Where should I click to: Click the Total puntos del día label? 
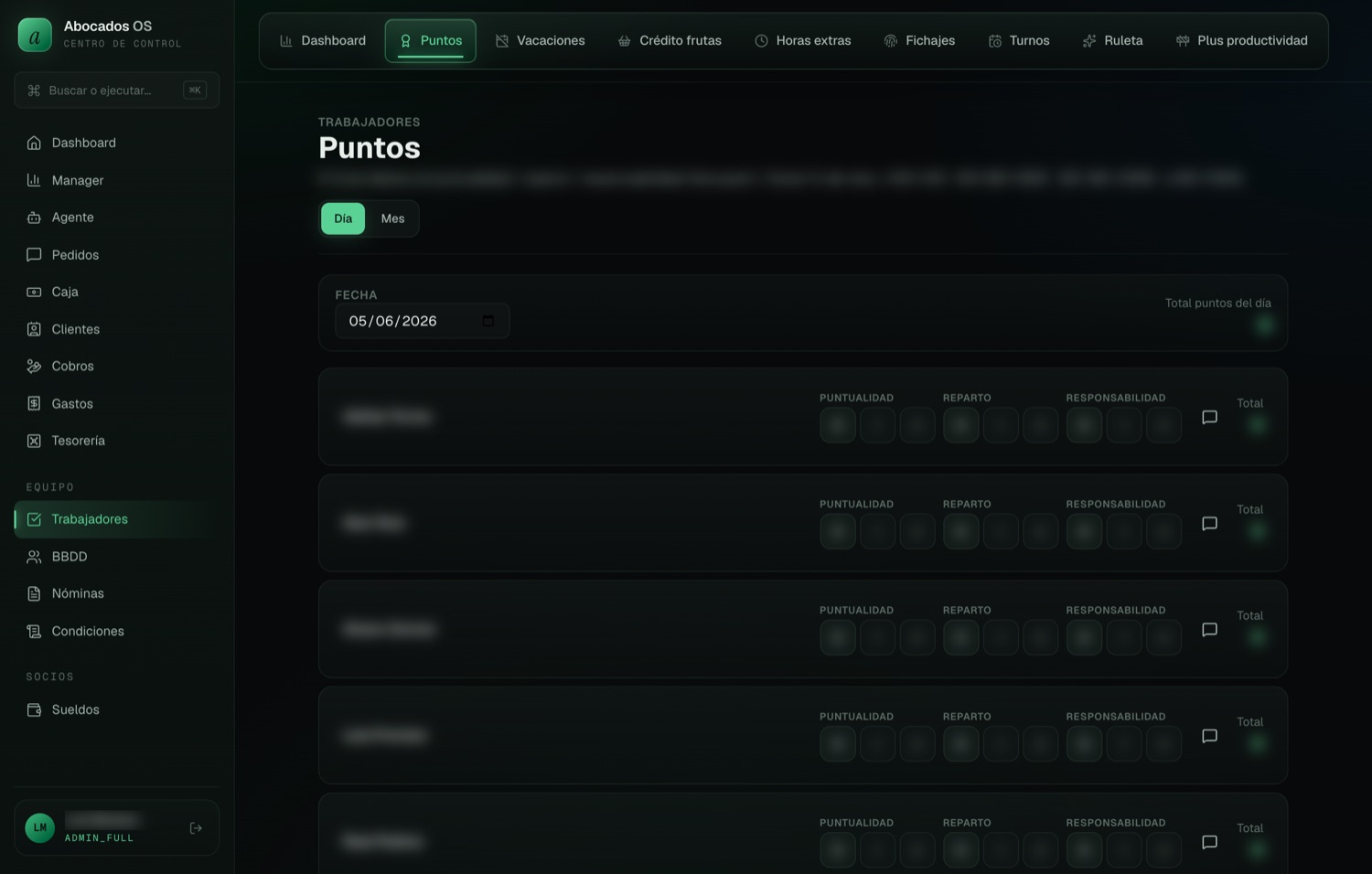click(x=1217, y=304)
